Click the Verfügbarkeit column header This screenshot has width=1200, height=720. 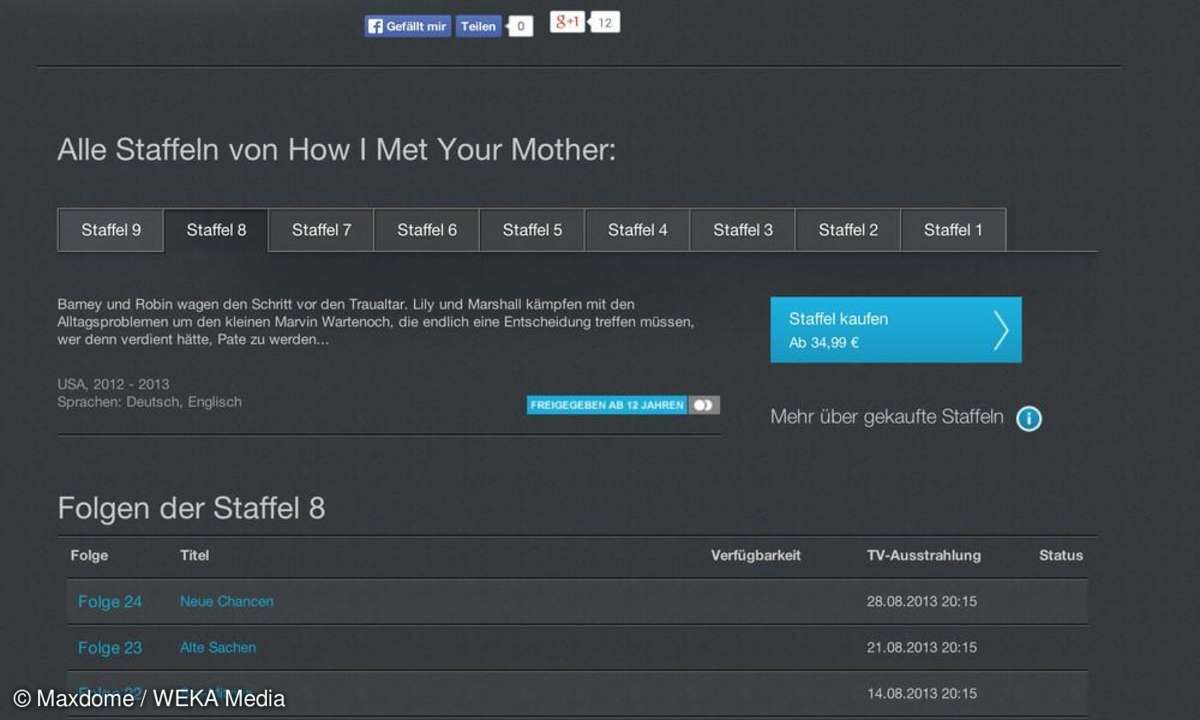click(756, 555)
